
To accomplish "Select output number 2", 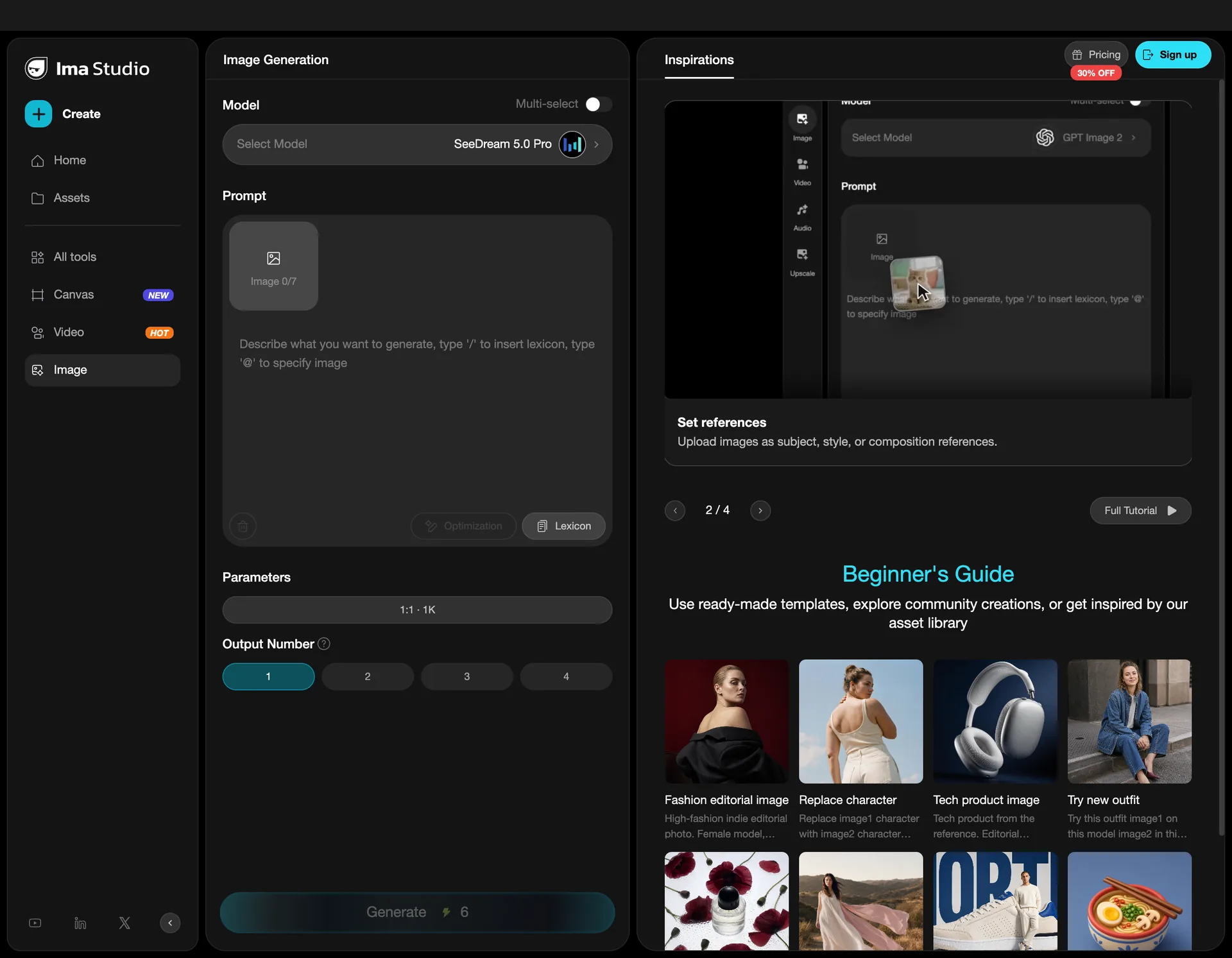I will point(368,676).
